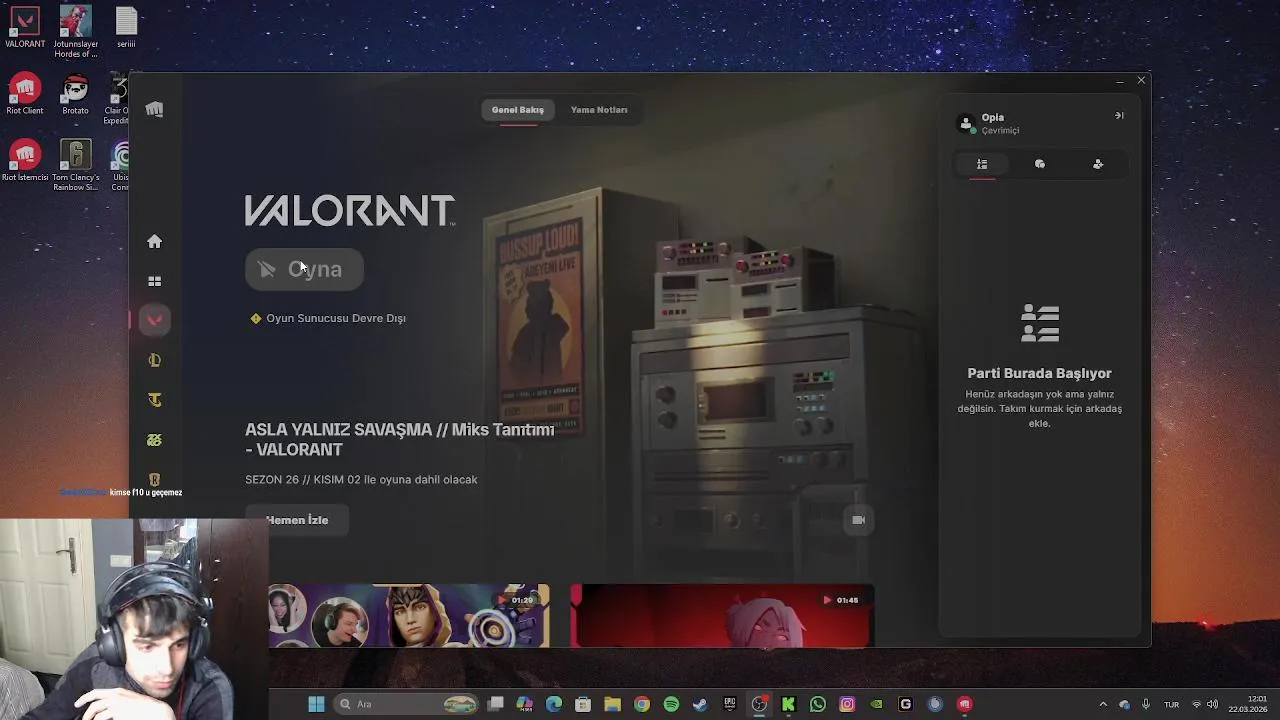Open Epic Games Launcher from the taskbar

tap(730, 704)
